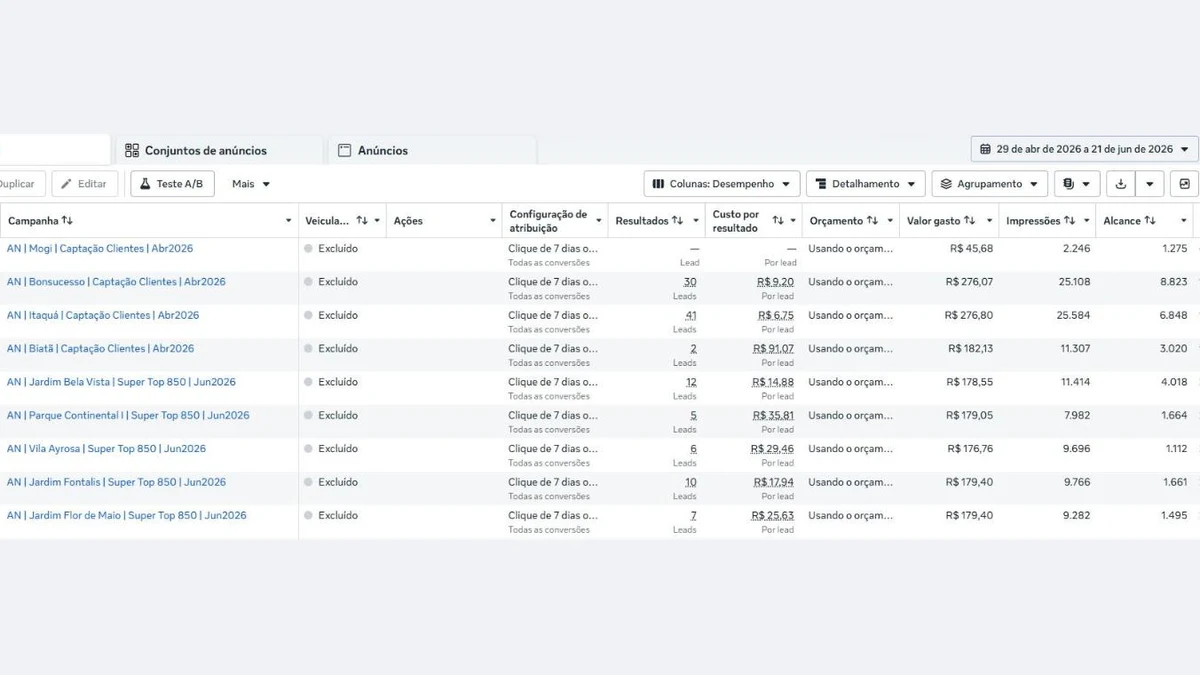The width and height of the screenshot is (1200, 675).
Task: Sort by Orçamento using its arrows icon
Action: [873, 221]
